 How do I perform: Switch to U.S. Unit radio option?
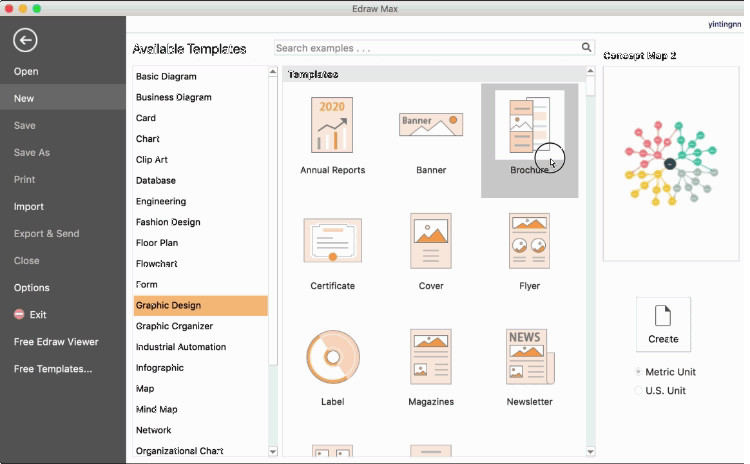[x=639, y=390]
